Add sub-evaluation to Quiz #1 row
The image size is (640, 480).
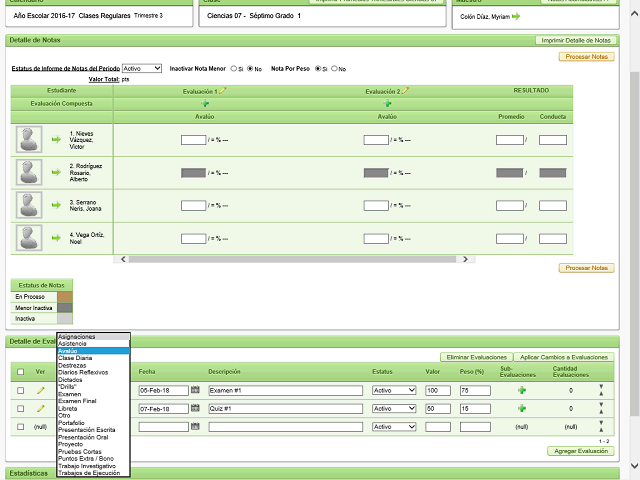pos(522,408)
